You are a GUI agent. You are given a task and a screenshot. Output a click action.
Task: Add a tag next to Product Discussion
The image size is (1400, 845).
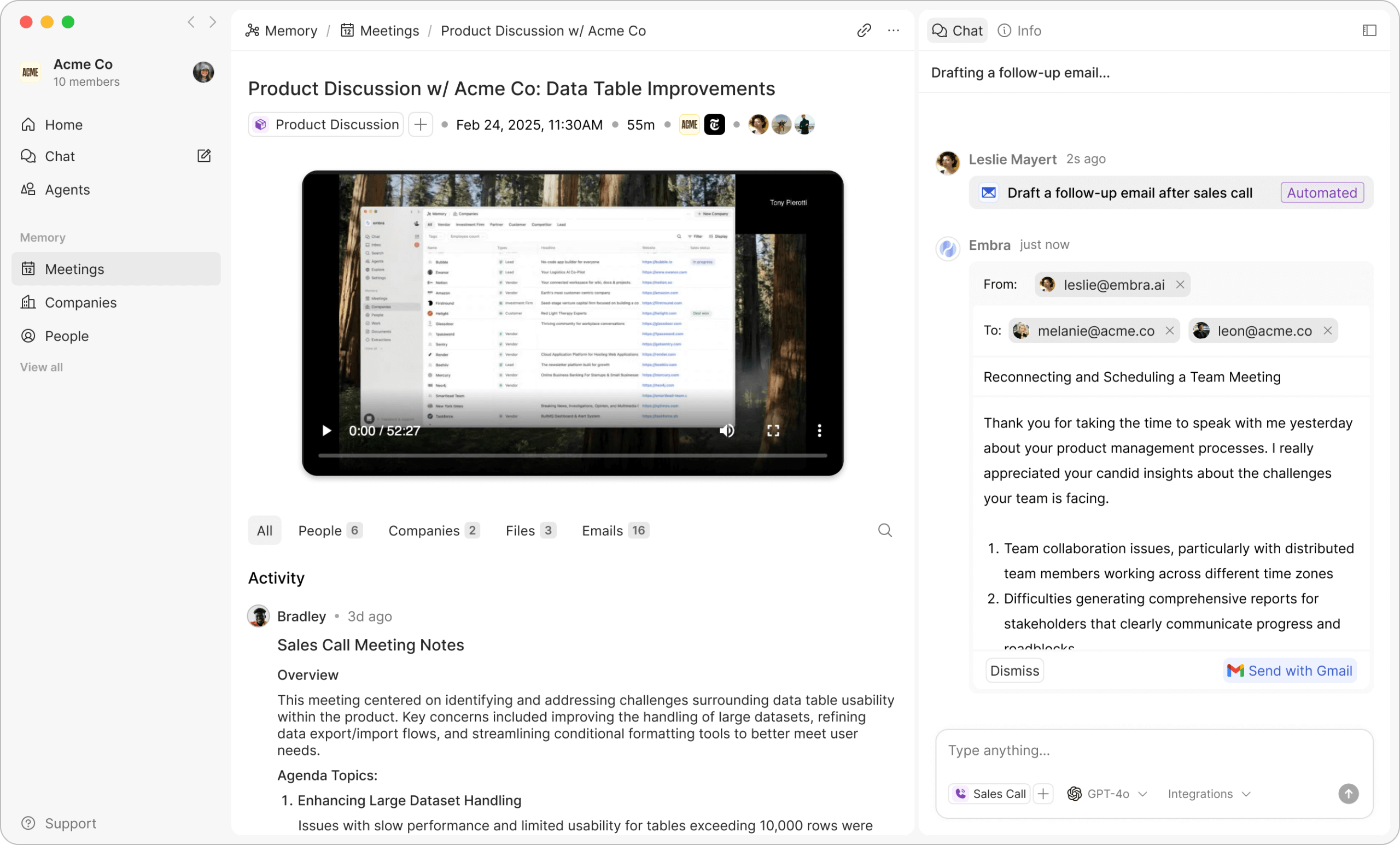[421, 125]
